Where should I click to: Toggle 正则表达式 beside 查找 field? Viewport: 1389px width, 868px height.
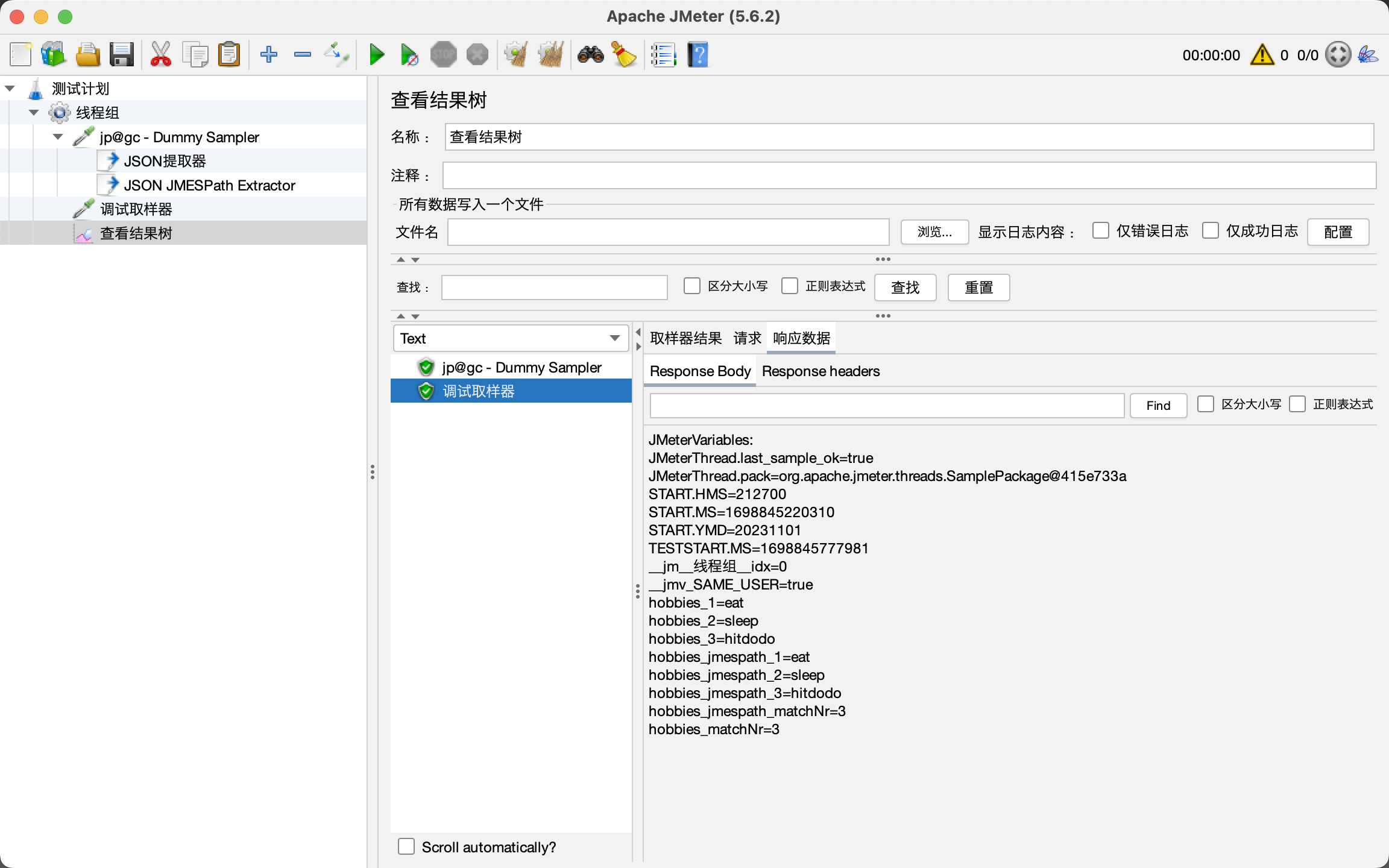tap(790, 286)
